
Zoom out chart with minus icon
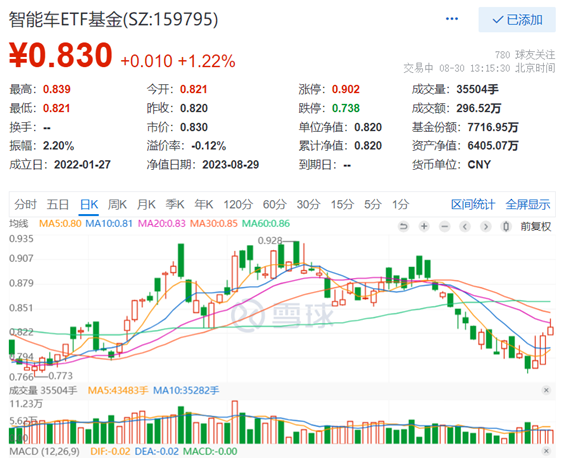pyautogui.click(x=444, y=227)
